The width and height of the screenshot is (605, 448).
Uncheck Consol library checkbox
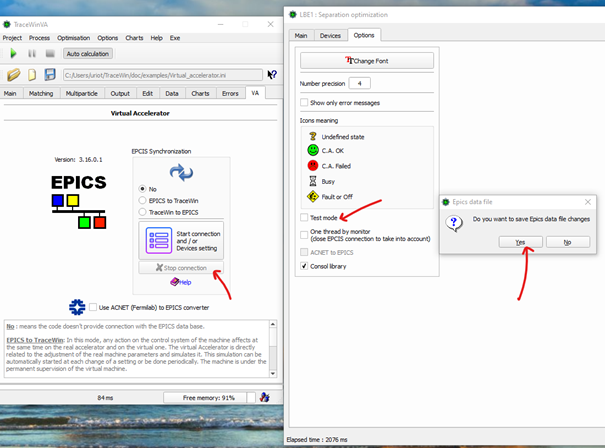304,266
